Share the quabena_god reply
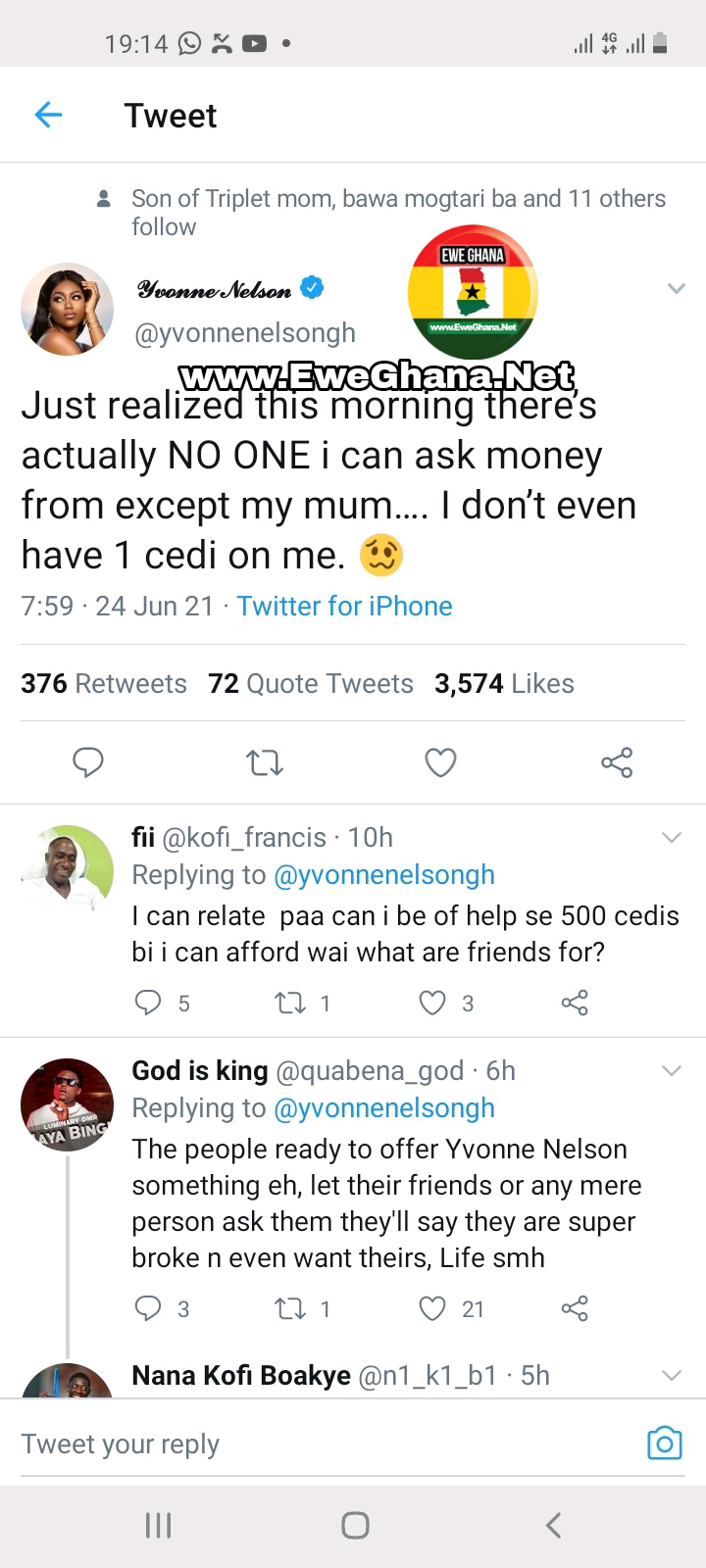Viewport: 706px width, 1568px height. click(x=575, y=1308)
